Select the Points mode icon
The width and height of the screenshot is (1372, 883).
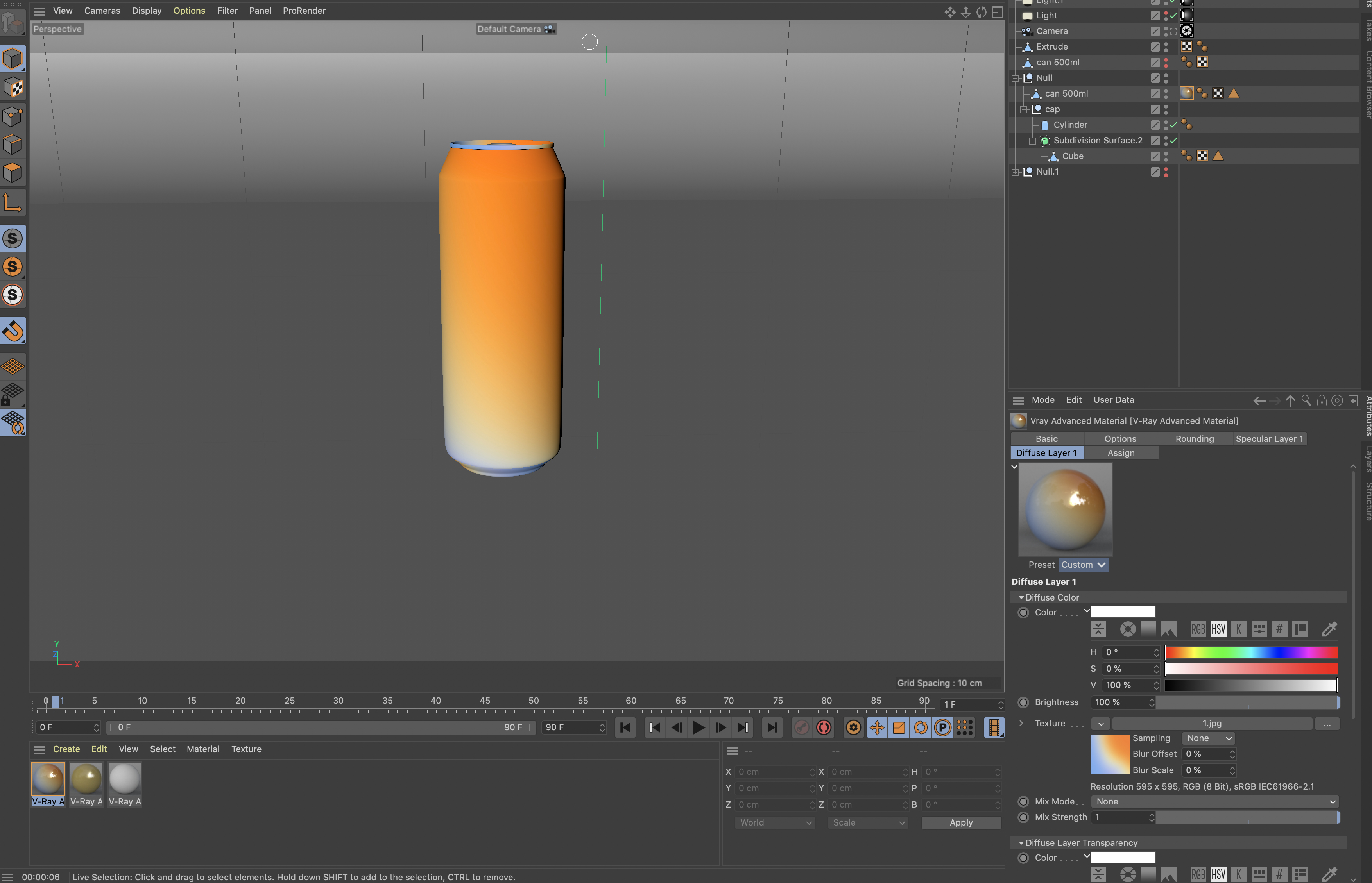pyautogui.click(x=13, y=116)
